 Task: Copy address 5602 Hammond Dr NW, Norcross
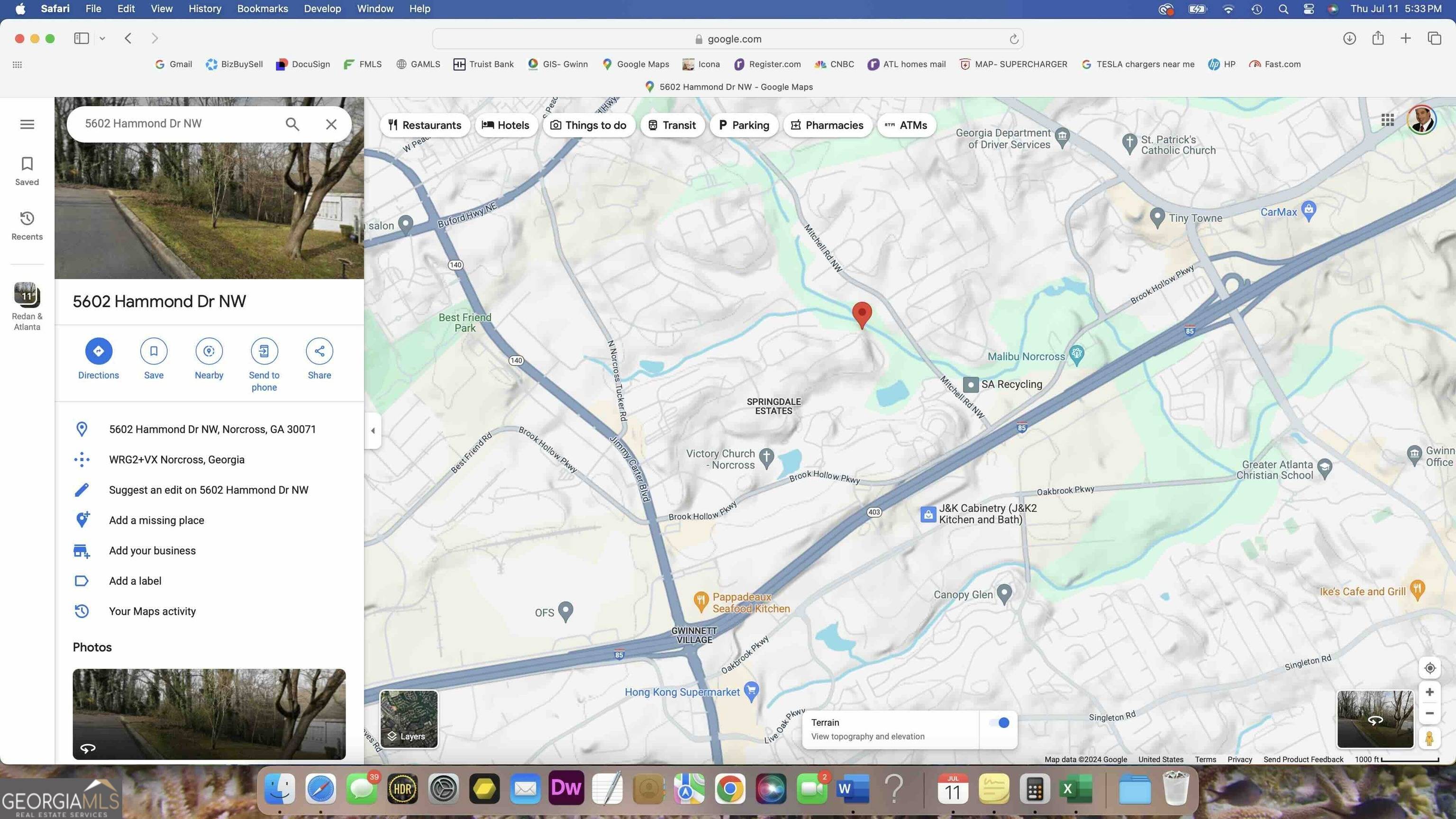point(209,429)
